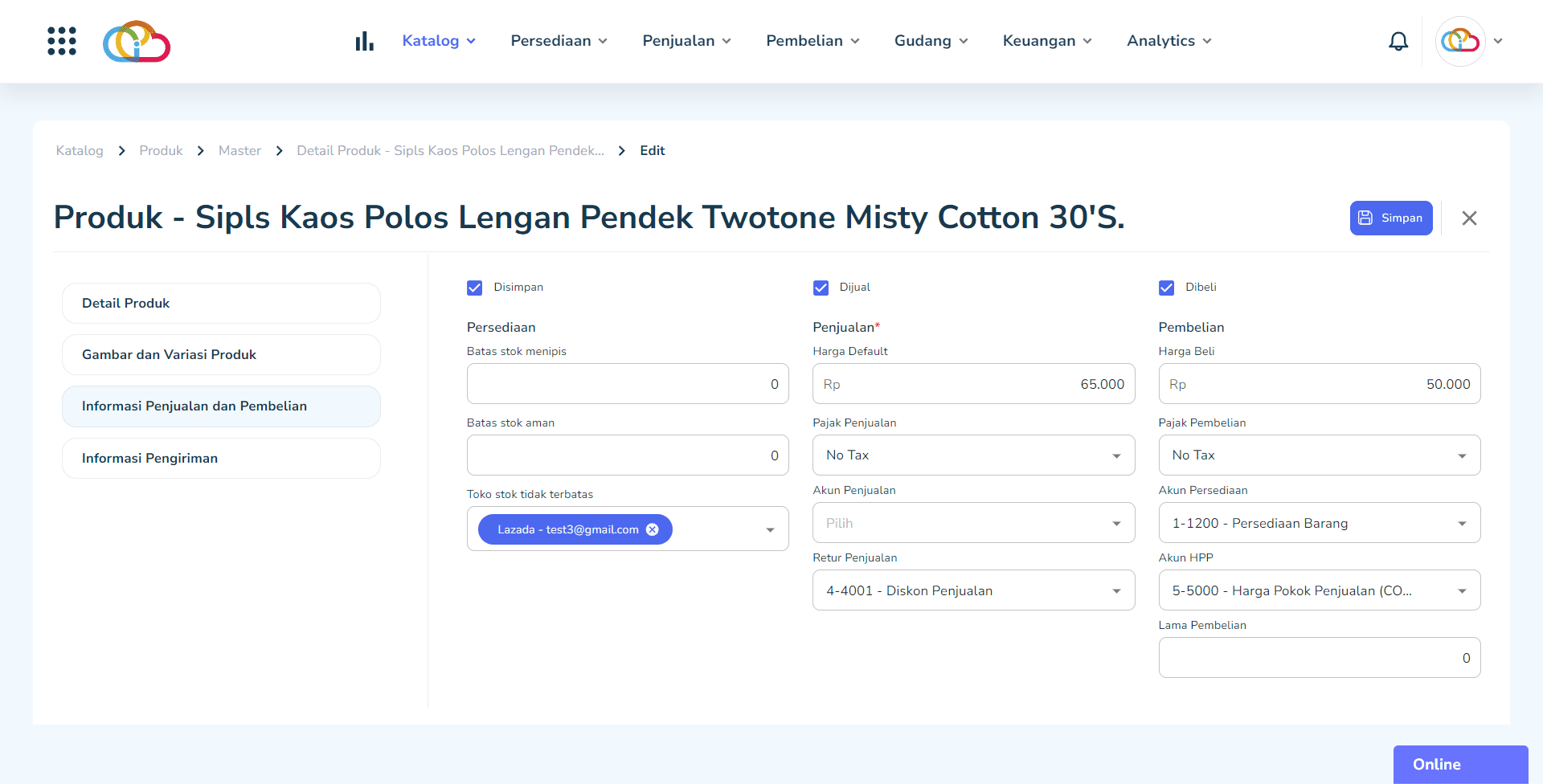This screenshot has width=1543, height=784.
Task: Uncheck the Disimpan checkbox
Action: point(474,288)
